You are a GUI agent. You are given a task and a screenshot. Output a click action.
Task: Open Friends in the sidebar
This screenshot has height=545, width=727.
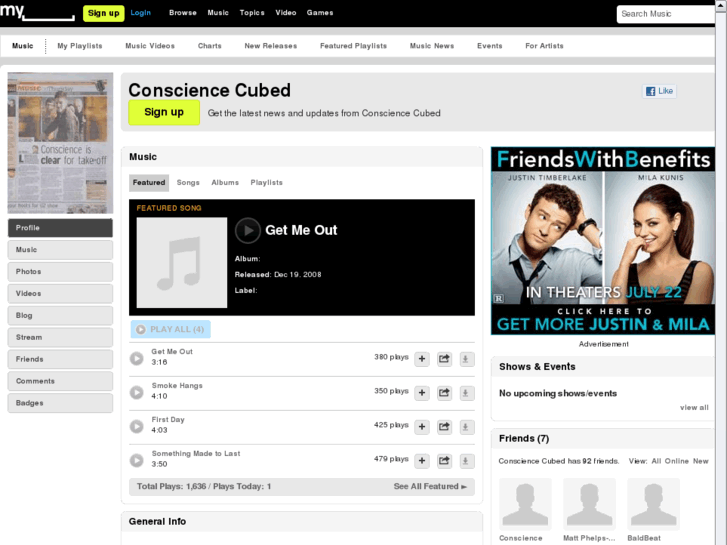click(60, 359)
